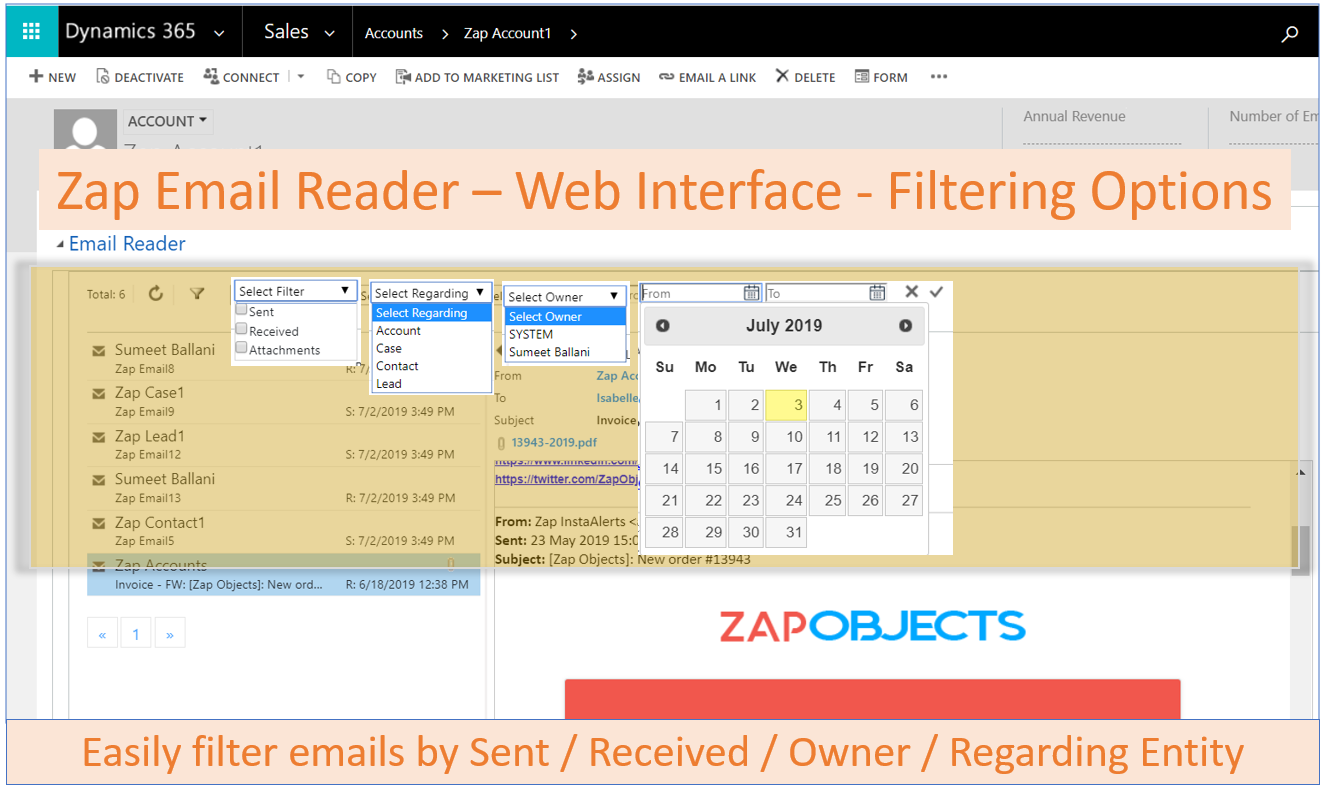The image size is (1324, 787).
Task: Check the Attachments filter checkbox
Action: [241, 348]
